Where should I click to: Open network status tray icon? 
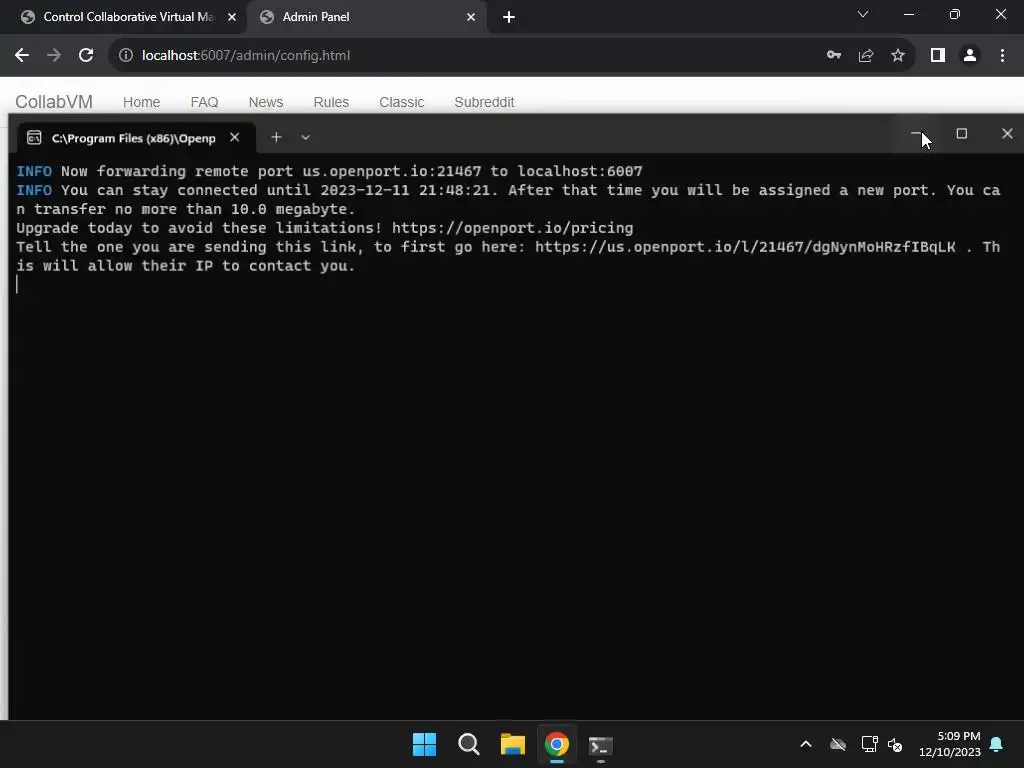869,744
